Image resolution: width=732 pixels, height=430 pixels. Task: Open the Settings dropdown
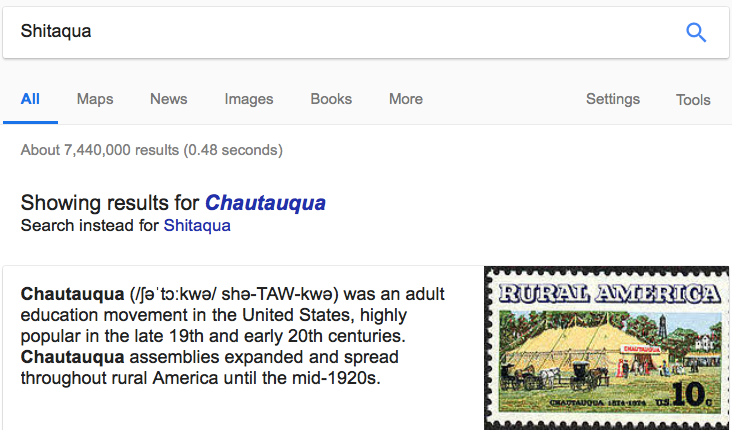coord(613,99)
